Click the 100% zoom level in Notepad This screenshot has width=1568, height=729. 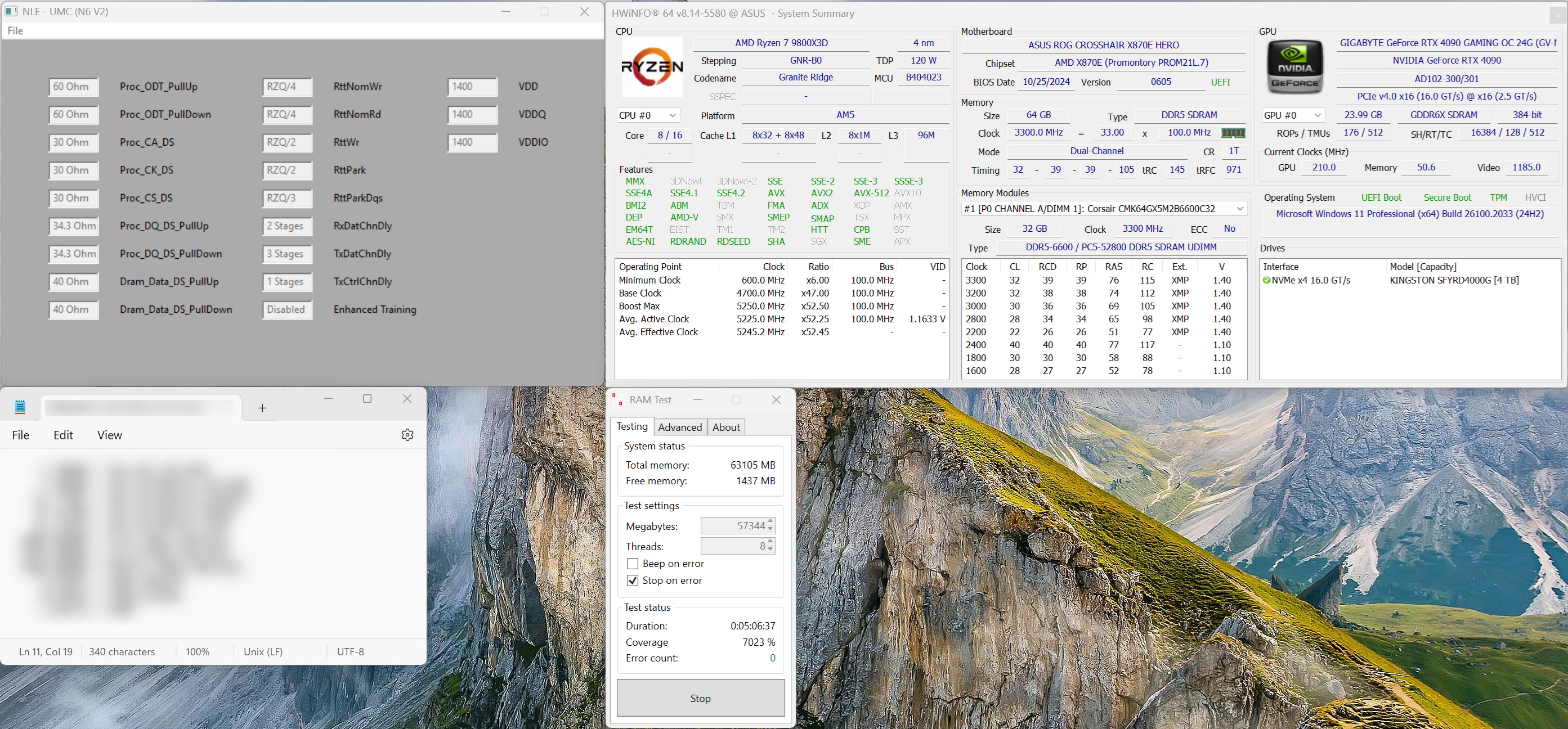[x=197, y=652]
